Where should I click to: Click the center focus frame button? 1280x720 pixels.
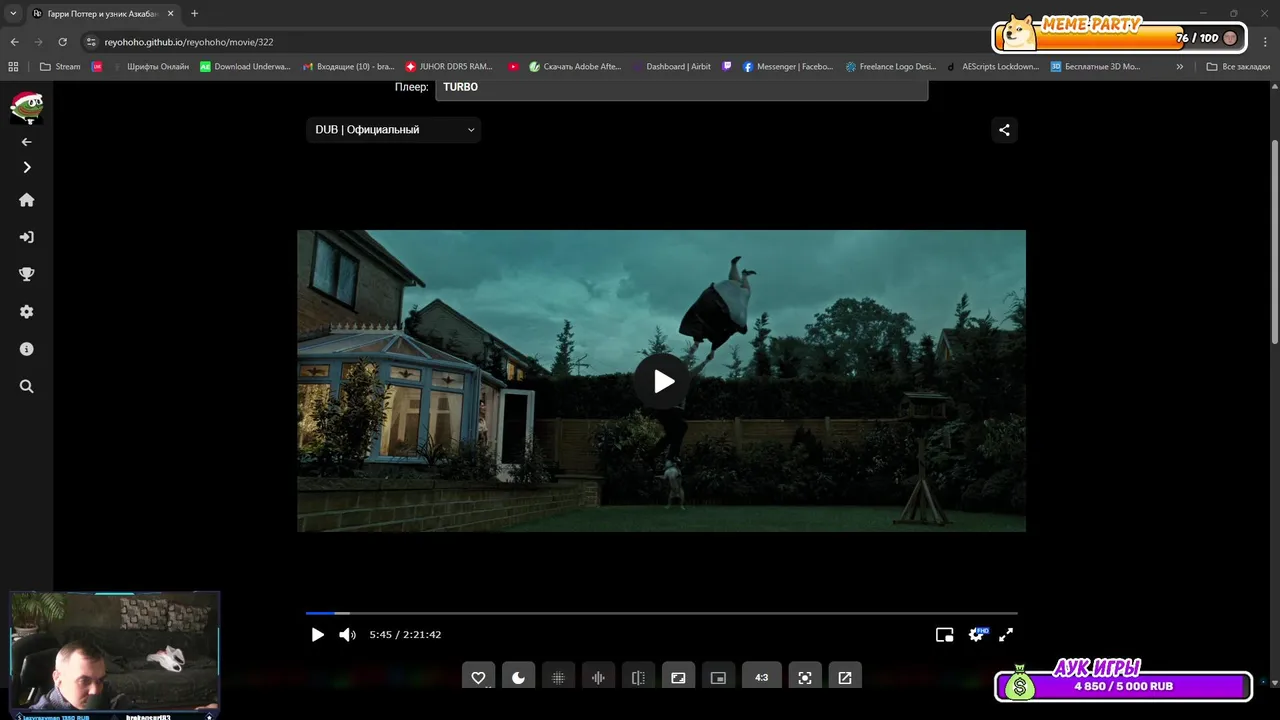(x=805, y=677)
